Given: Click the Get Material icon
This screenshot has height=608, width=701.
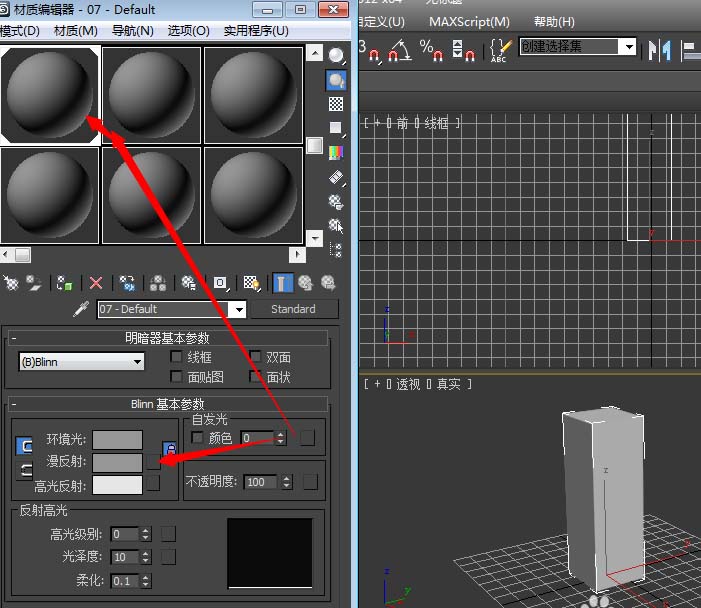Looking at the screenshot, I should pos(11,283).
